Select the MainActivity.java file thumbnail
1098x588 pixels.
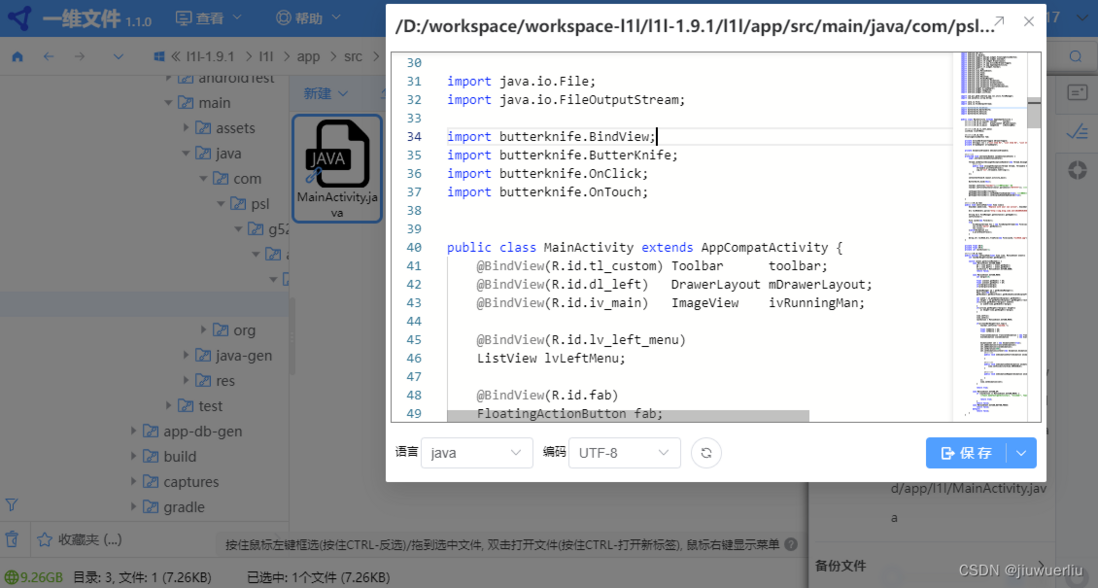(337, 169)
